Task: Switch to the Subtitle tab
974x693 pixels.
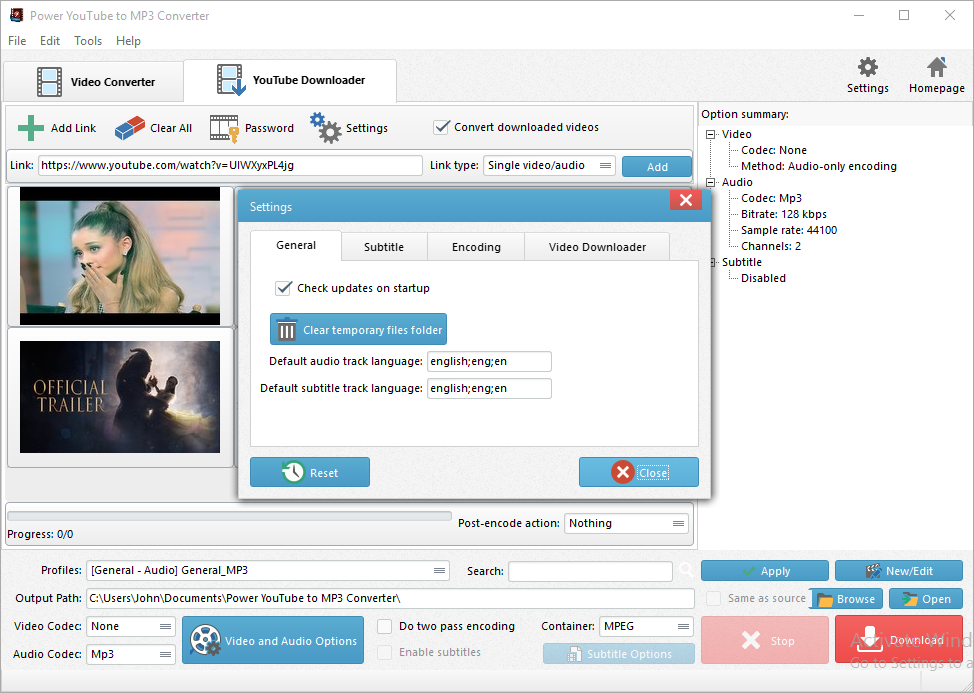Action: pyautogui.click(x=384, y=247)
